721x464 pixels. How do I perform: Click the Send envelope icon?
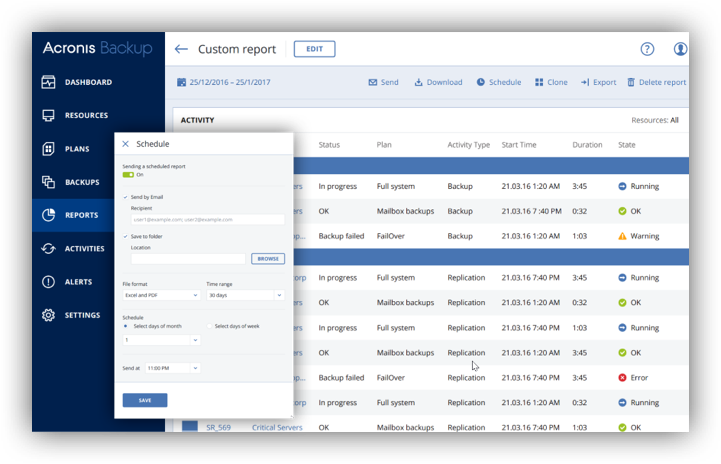coord(372,82)
